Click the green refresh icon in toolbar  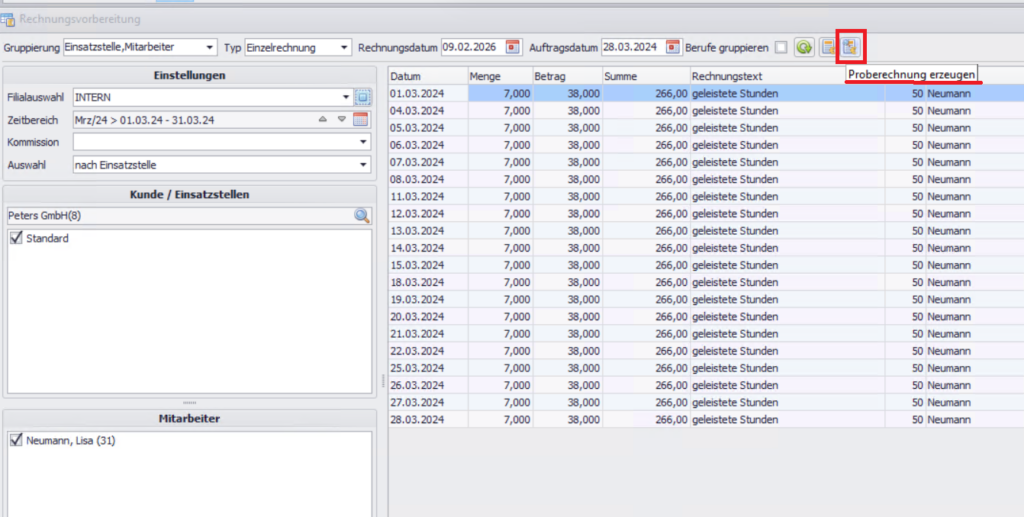coord(804,47)
